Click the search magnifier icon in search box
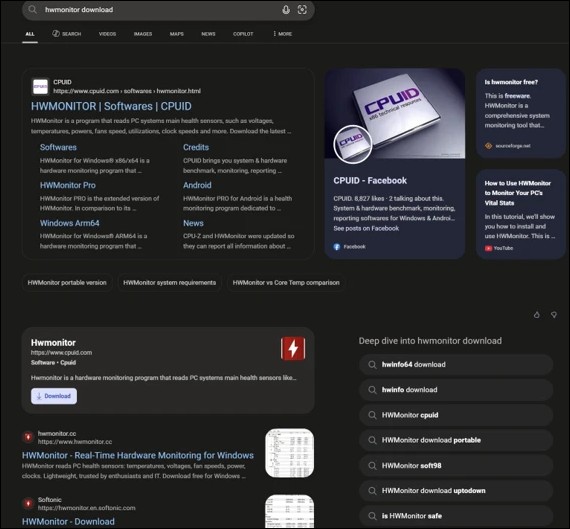 pos(33,10)
